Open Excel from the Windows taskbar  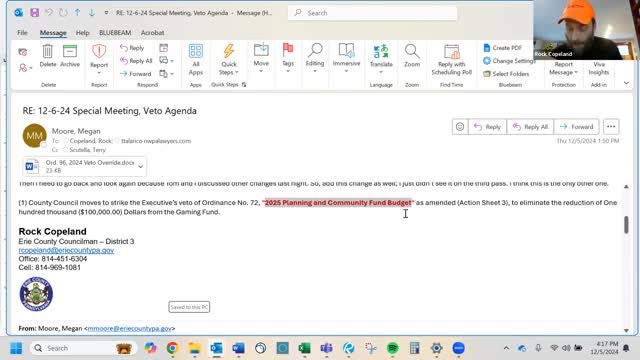304,348
